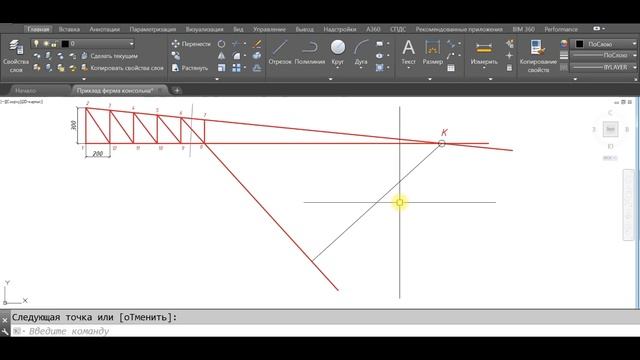Select the Trim tool icon
The width and height of the screenshot is (640, 360).
coord(237,44)
